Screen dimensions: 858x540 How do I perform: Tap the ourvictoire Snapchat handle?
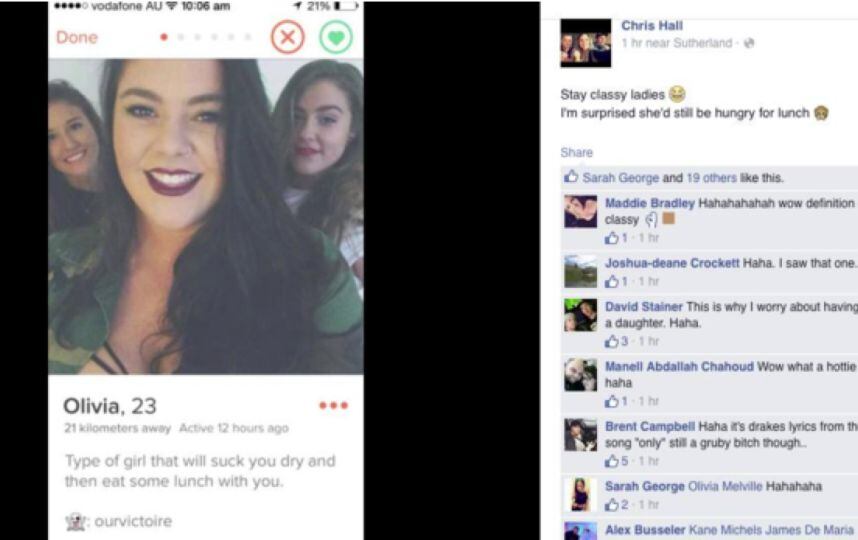pyautogui.click(x=133, y=521)
